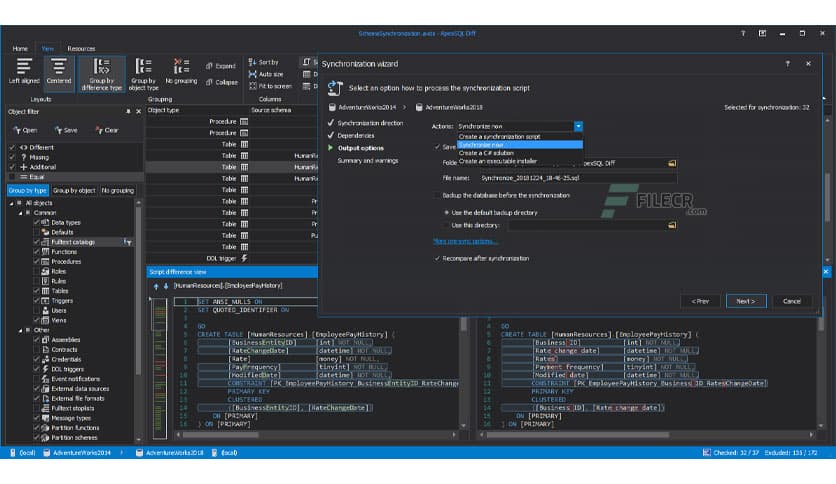Go to Summary and warnings wizard step
The width and height of the screenshot is (836, 484).
368,160
